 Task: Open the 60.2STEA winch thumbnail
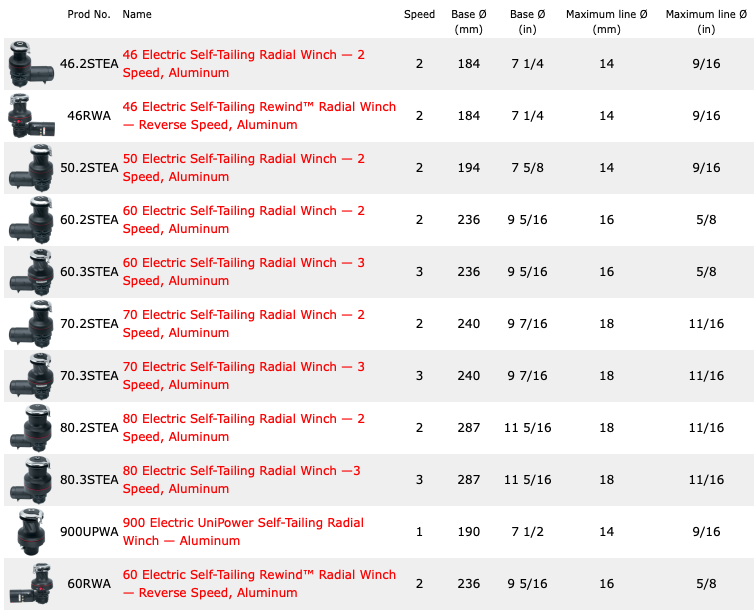[x=31, y=220]
